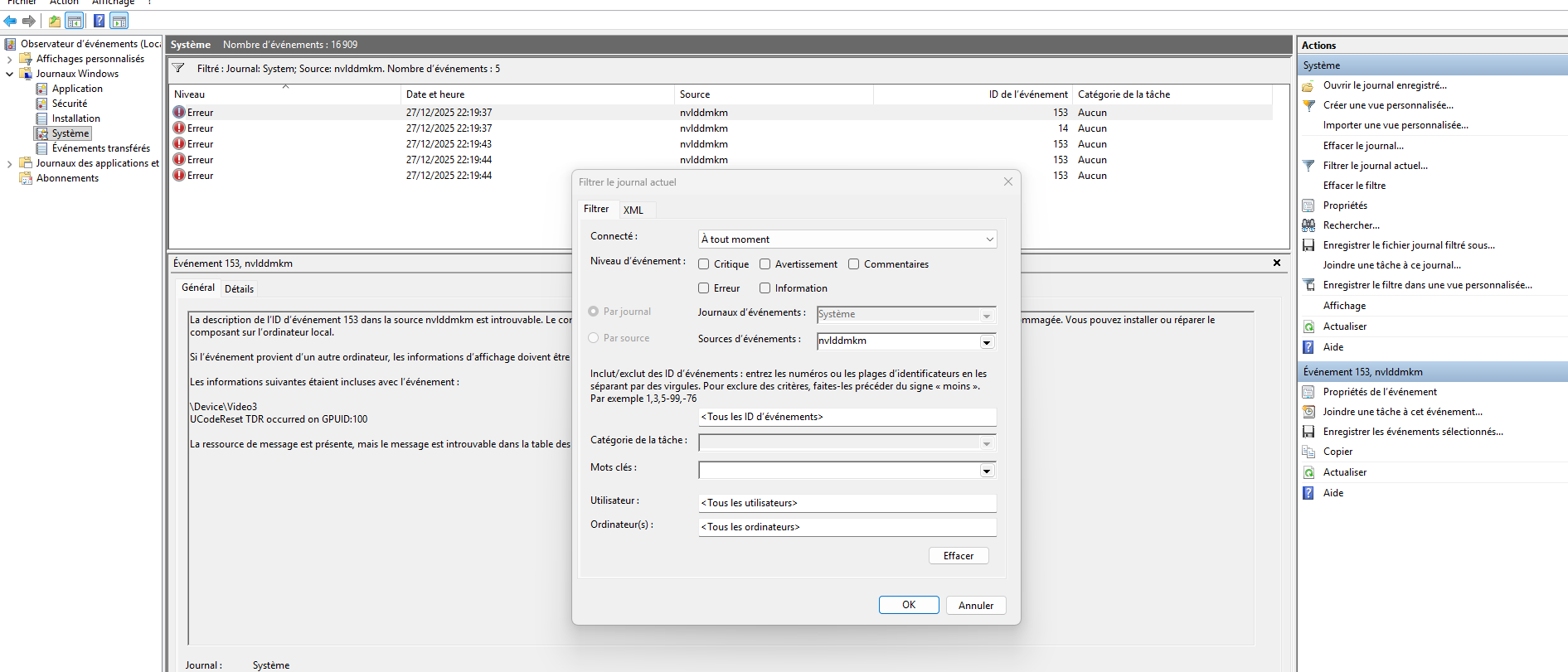Click the green Actualiser icon under Système
Image resolution: width=1568 pixels, height=672 pixels.
pyautogui.click(x=1308, y=326)
